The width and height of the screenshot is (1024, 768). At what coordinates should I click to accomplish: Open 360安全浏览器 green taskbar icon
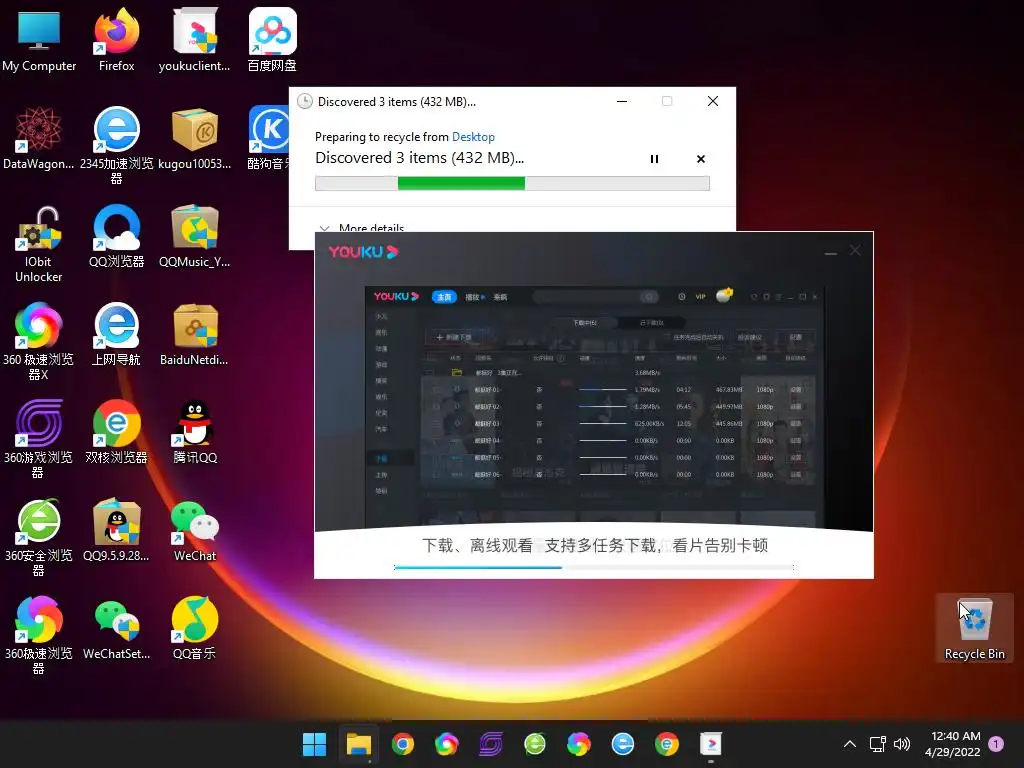(x=535, y=744)
